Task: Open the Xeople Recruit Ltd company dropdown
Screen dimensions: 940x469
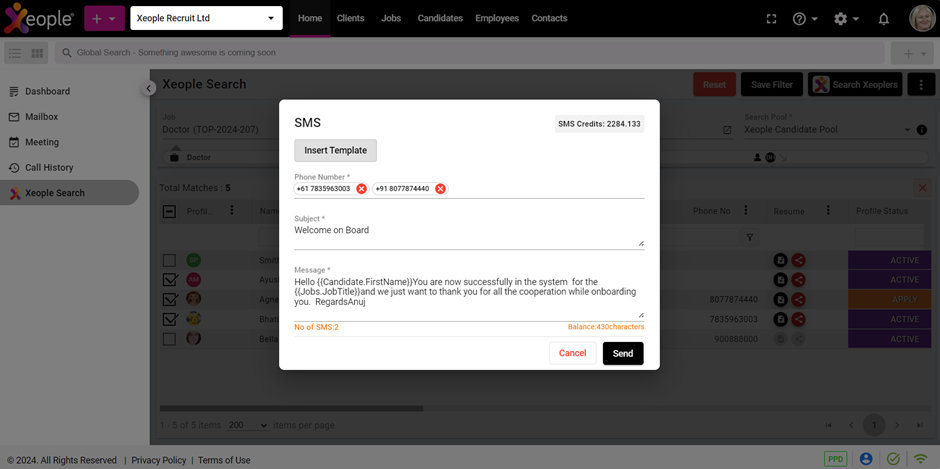Action: pos(206,18)
